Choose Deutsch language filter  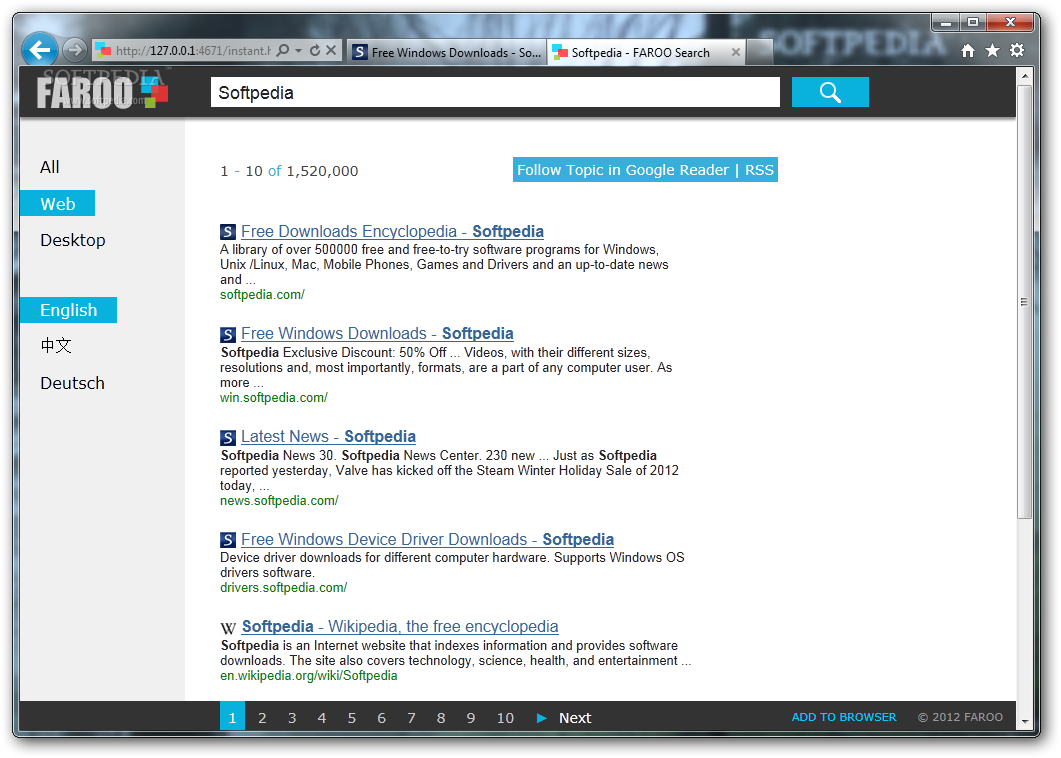click(72, 383)
